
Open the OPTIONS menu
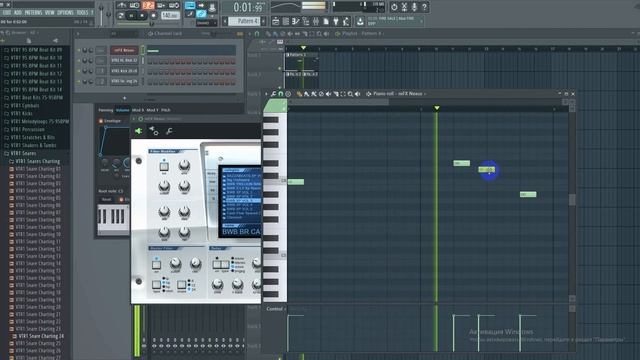click(x=65, y=13)
